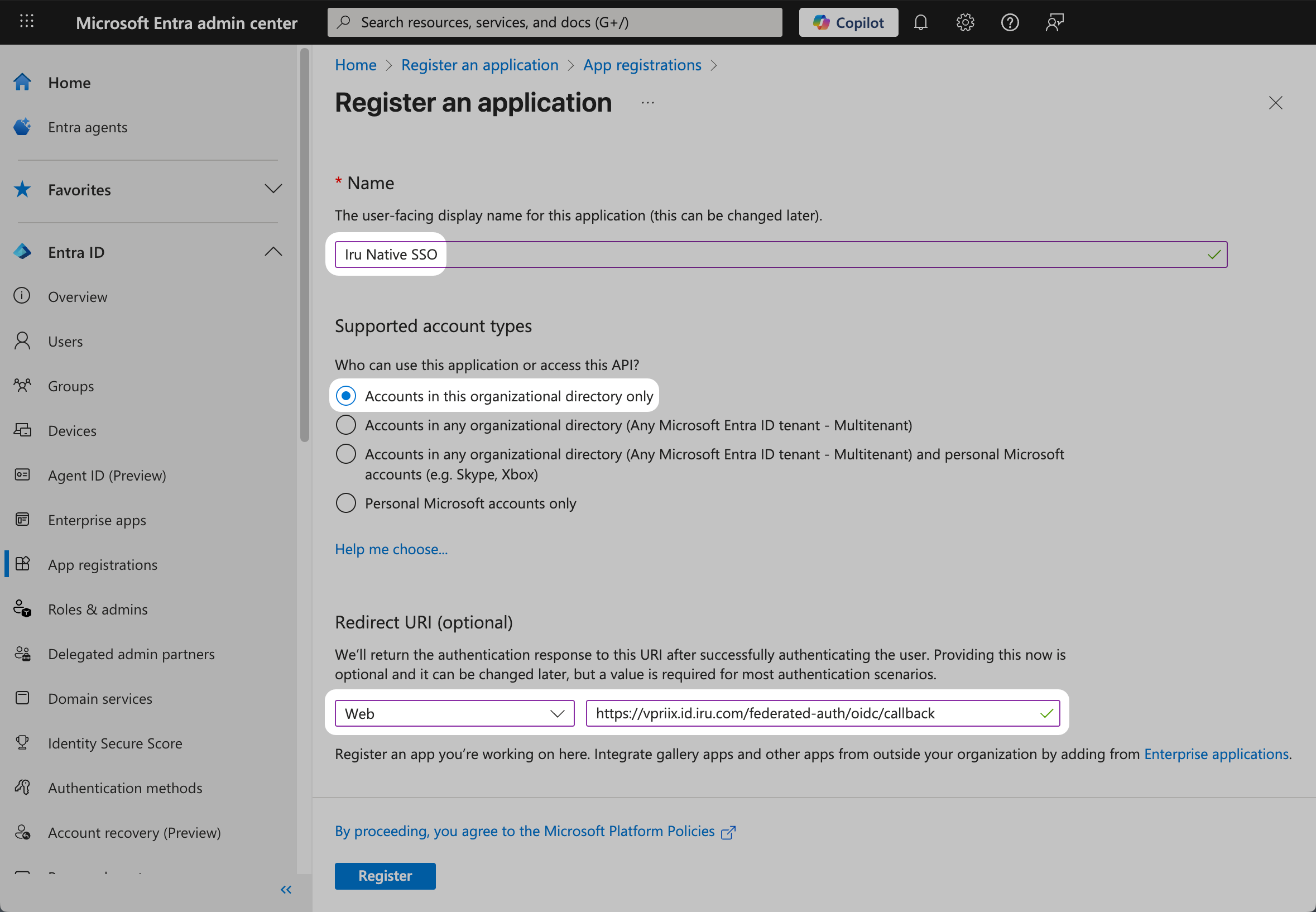Open the app launcher grid icon

tap(26, 22)
